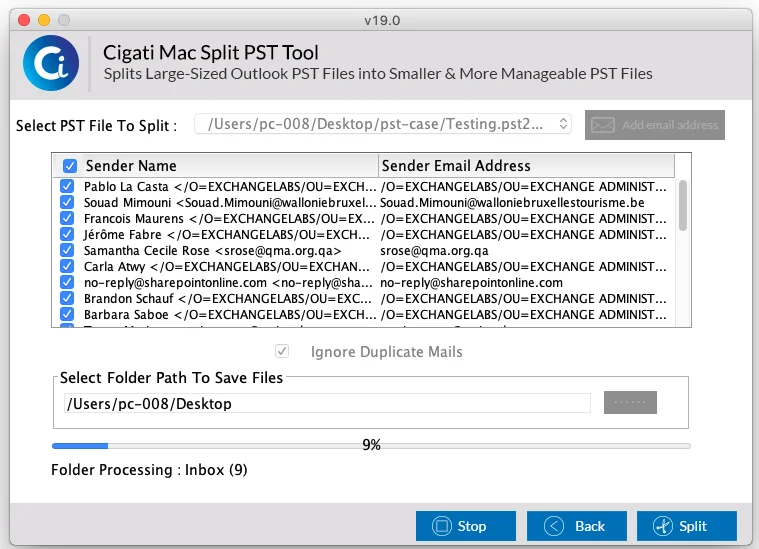Click the stop square icon
Image resolution: width=759 pixels, height=549 pixels.
(441, 526)
